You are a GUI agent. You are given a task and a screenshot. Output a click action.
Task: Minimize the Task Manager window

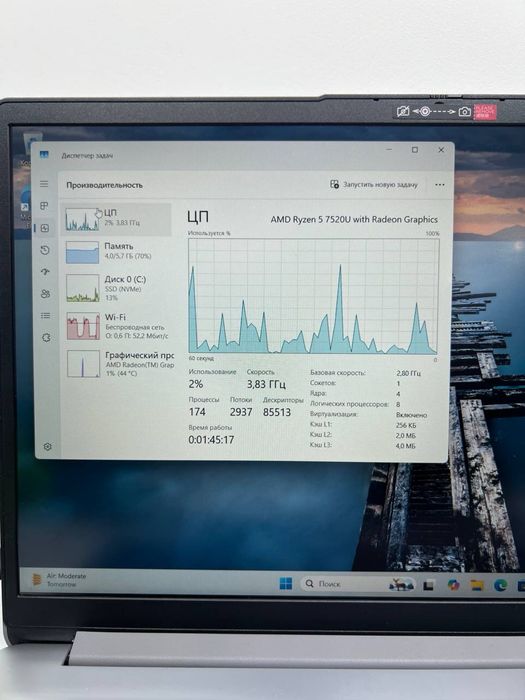[390, 150]
